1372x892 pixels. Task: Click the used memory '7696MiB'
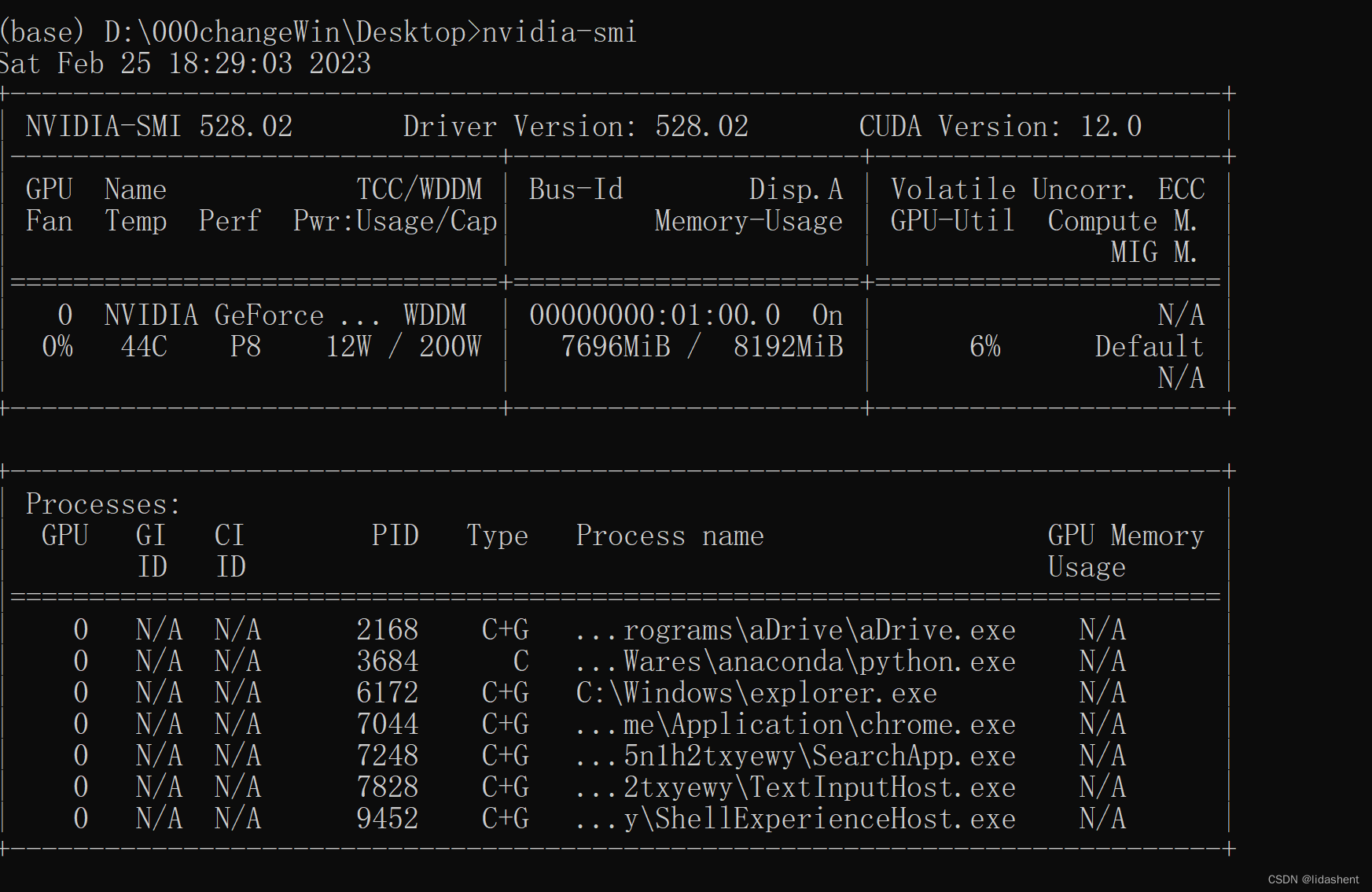click(615, 347)
